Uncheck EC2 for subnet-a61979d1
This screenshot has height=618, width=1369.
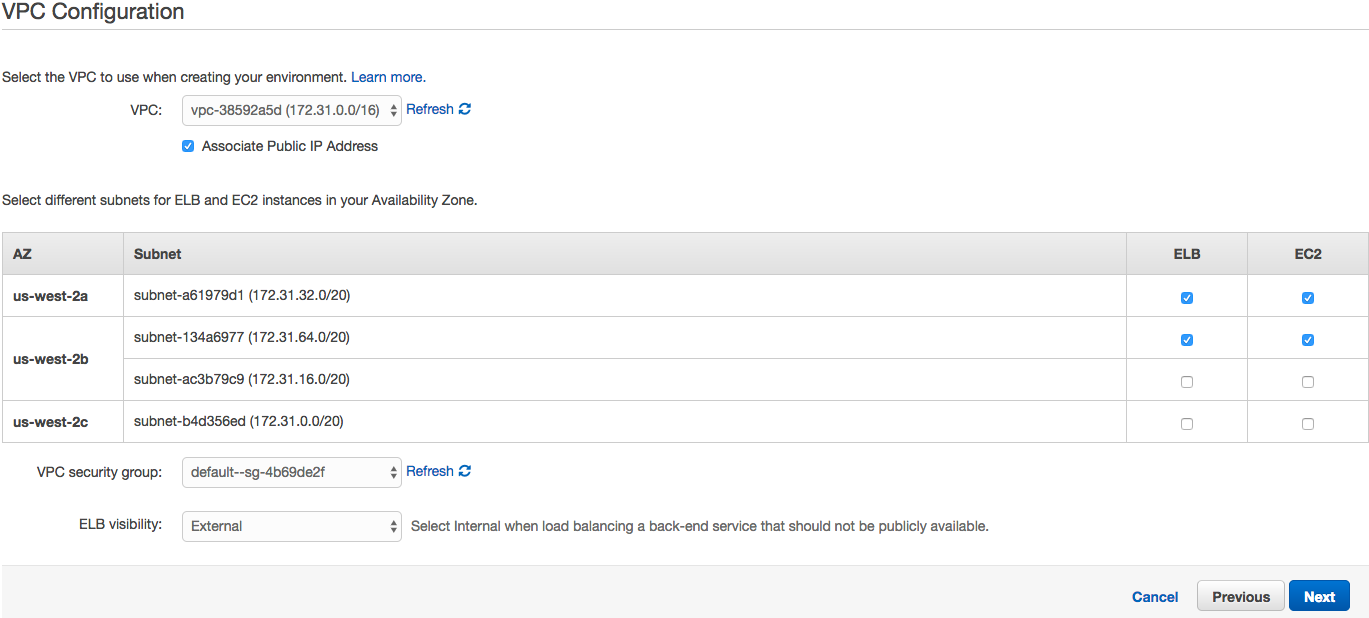pos(1308,298)
